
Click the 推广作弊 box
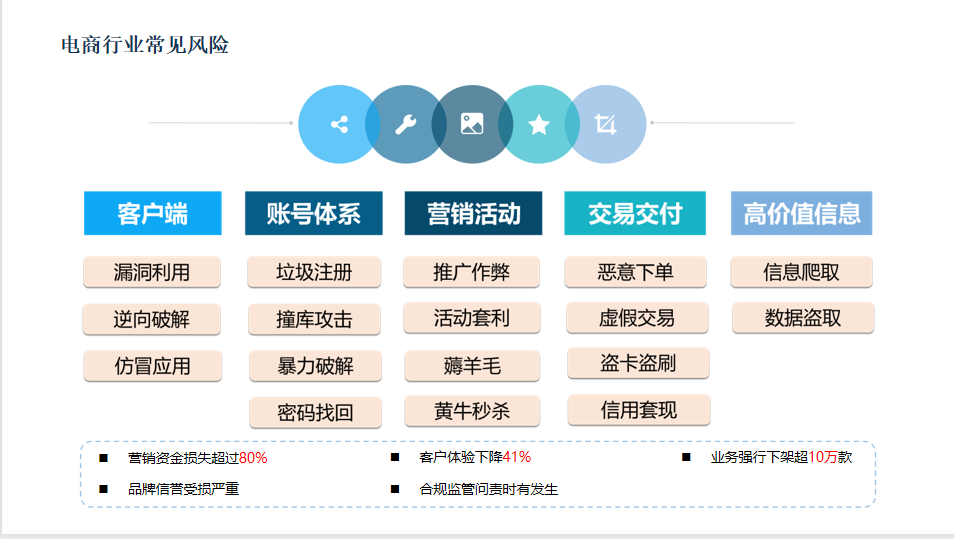(x=472, y=272)
